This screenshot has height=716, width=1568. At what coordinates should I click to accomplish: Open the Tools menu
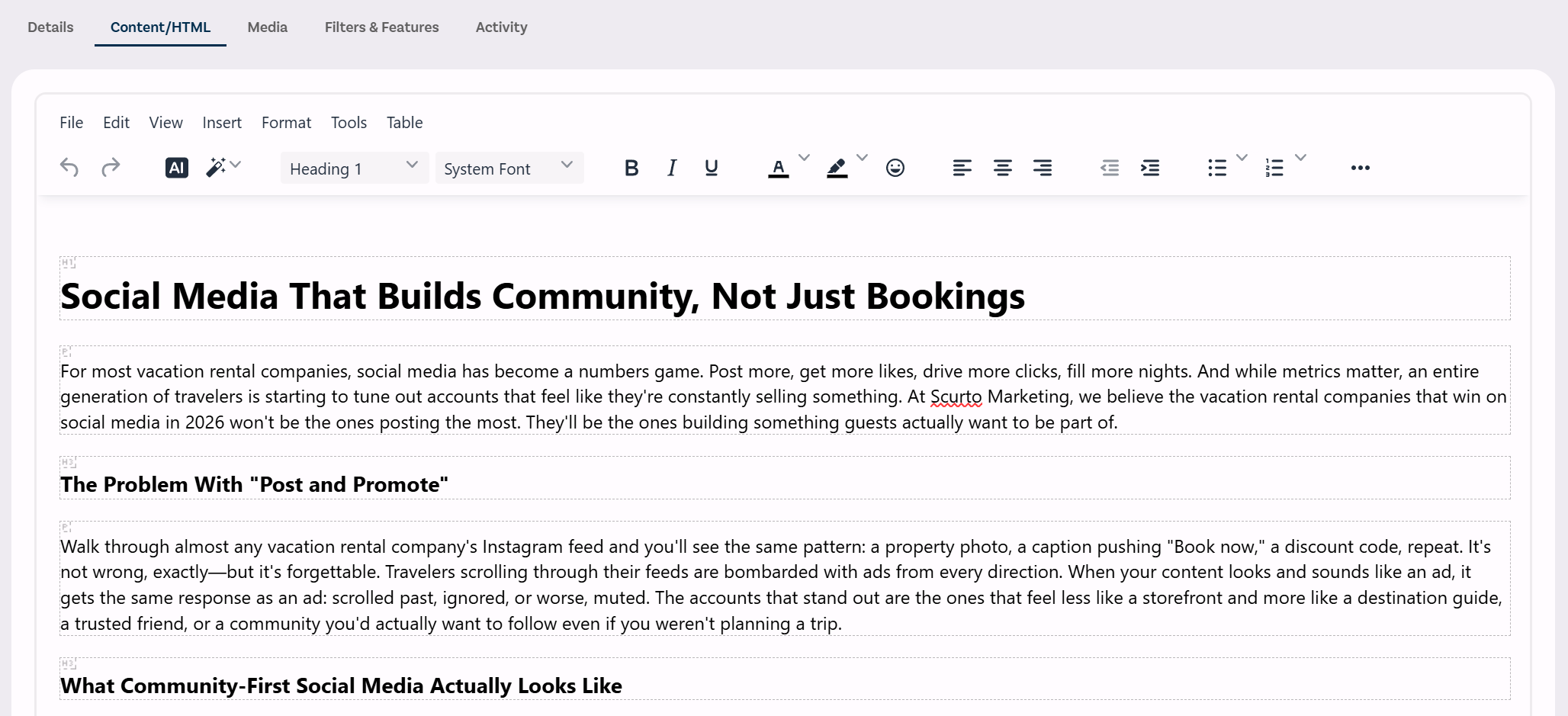click(x=349, y=123)
